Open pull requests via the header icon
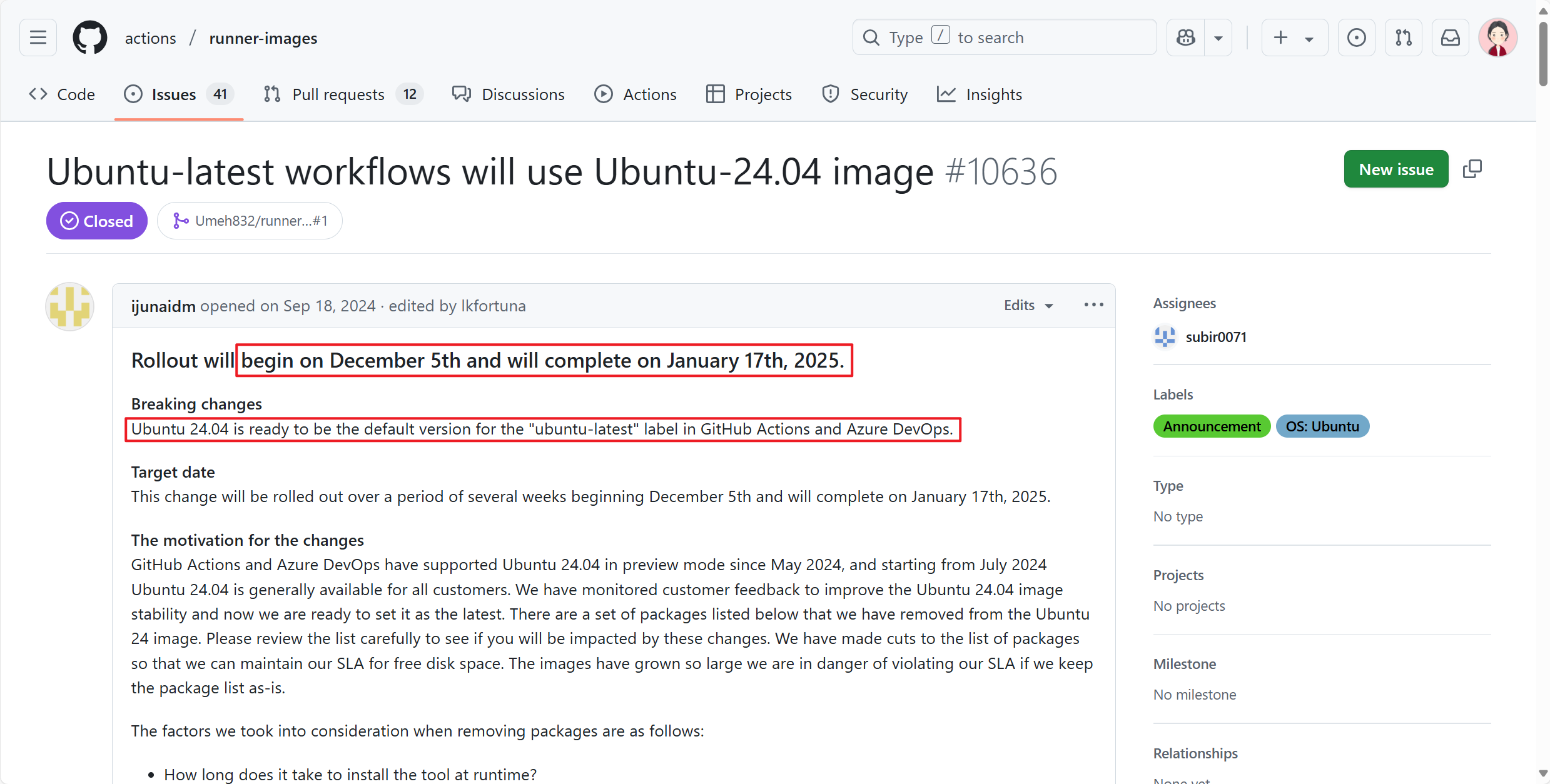1550x784 pixels. 1403,38
